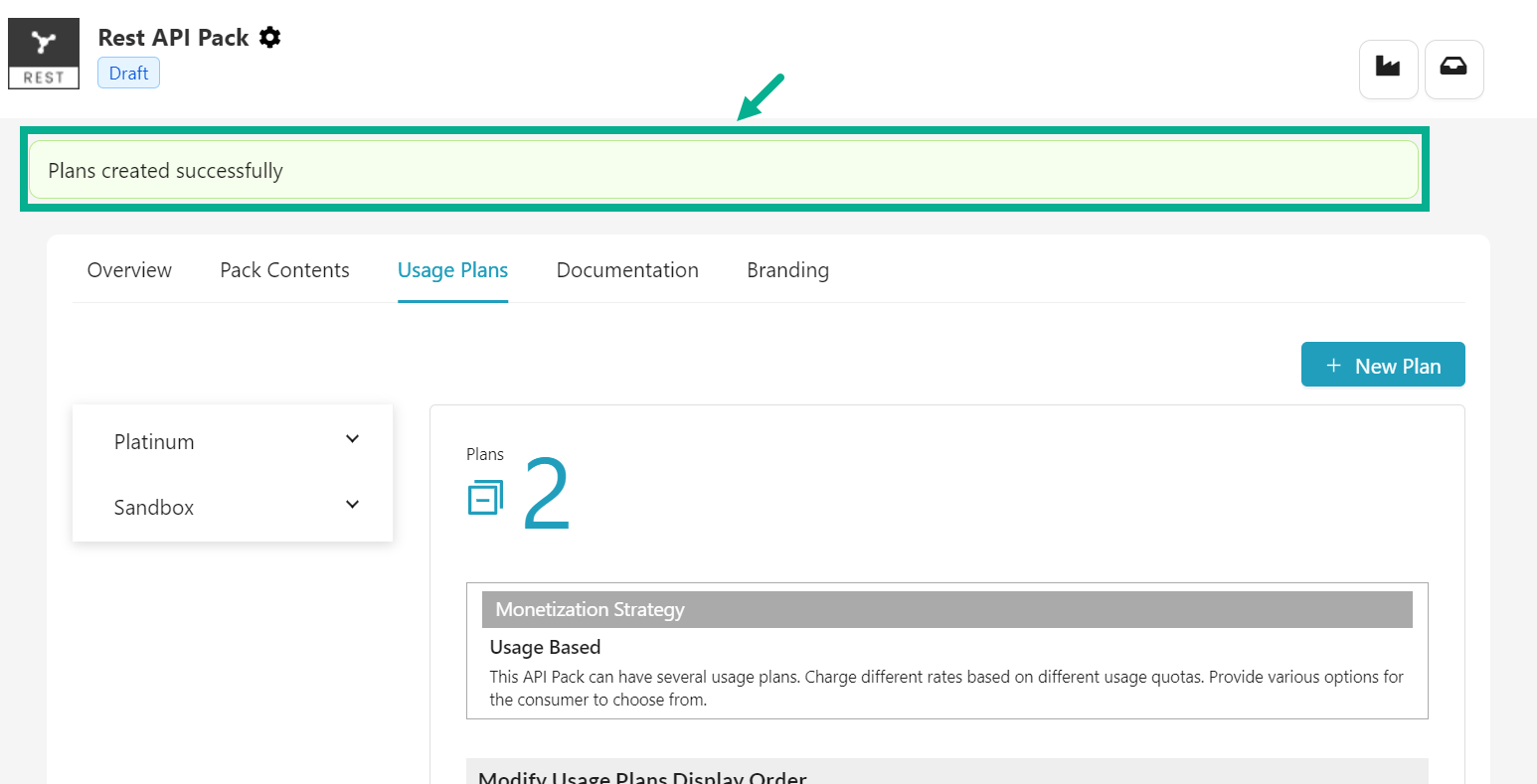Switch to the Overview tab
Image resolution: width=1537 pixels, height=784 pixels.
tap(129, 270)
